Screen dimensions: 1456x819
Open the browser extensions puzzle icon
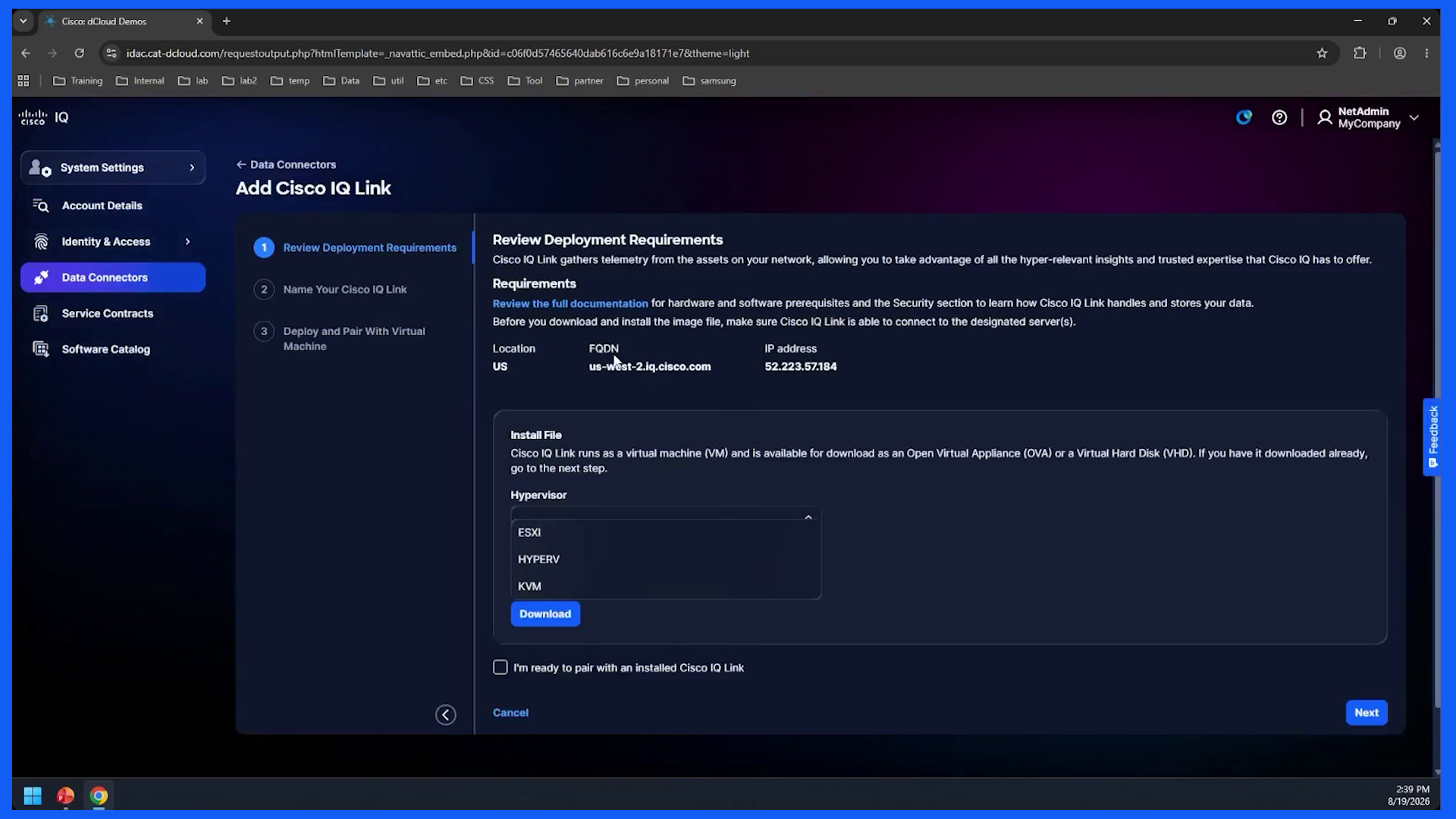1360,53
